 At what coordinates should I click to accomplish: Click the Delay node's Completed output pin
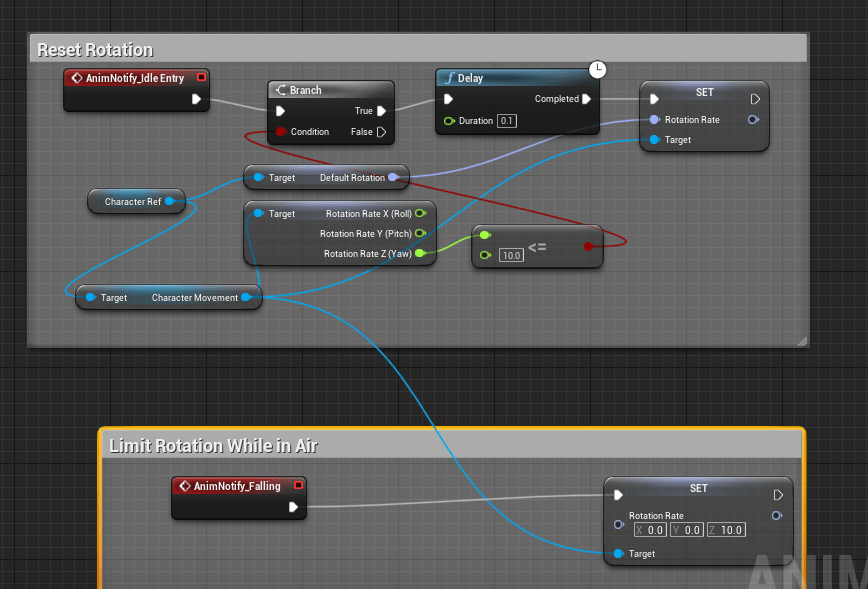(x=586, y=99)
